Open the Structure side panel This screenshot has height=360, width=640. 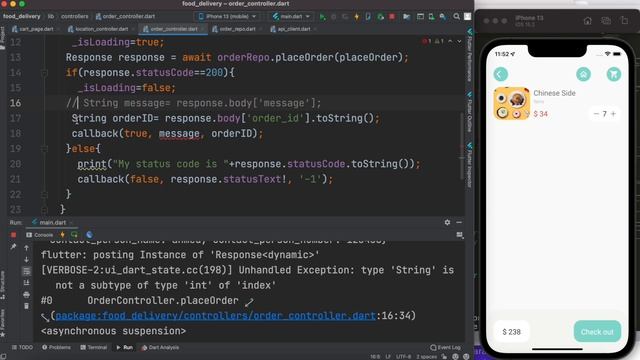pyautogui.click(x=3, y=285)
